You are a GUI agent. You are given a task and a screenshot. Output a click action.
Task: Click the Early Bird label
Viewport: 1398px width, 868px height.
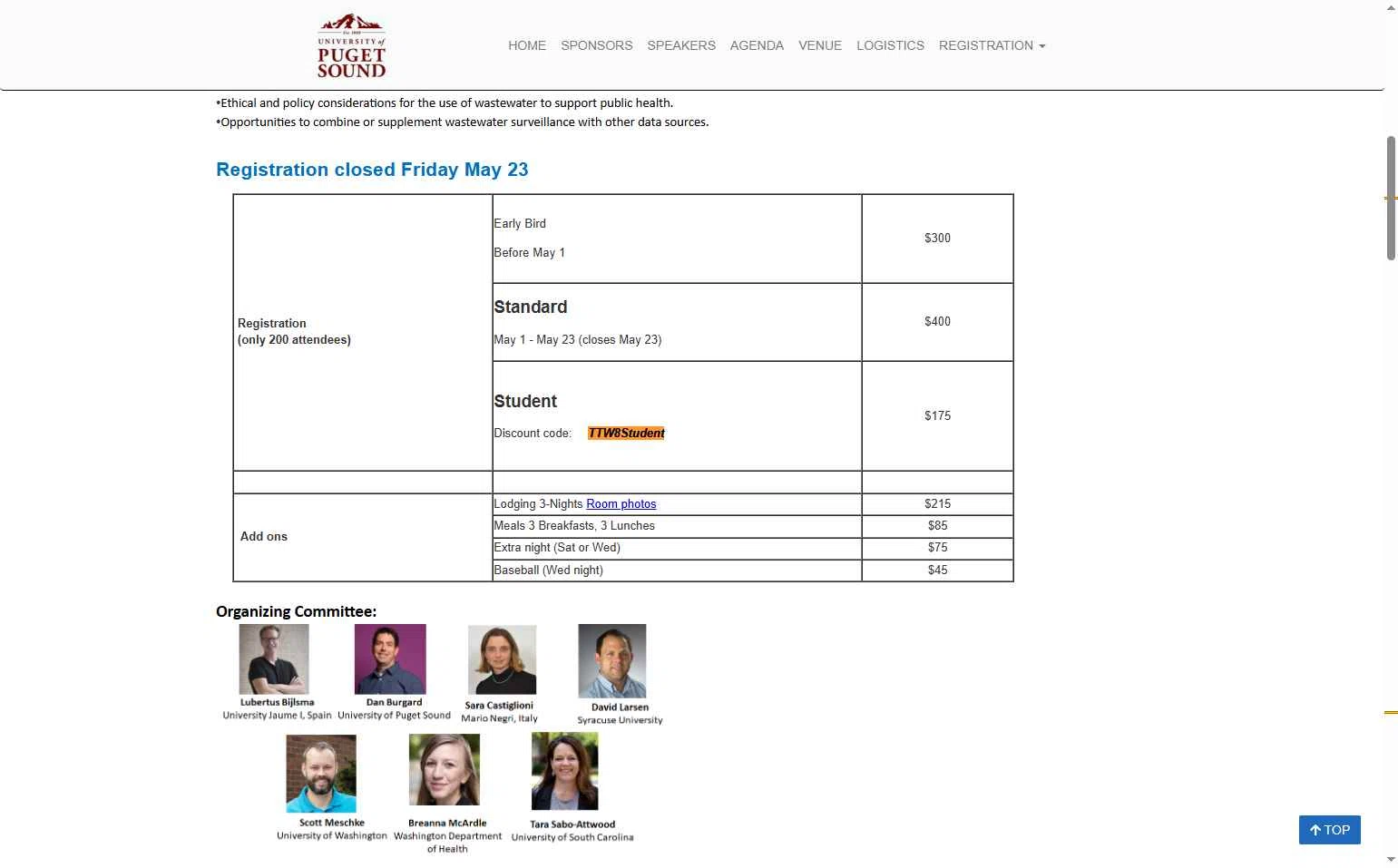[520, 224]
